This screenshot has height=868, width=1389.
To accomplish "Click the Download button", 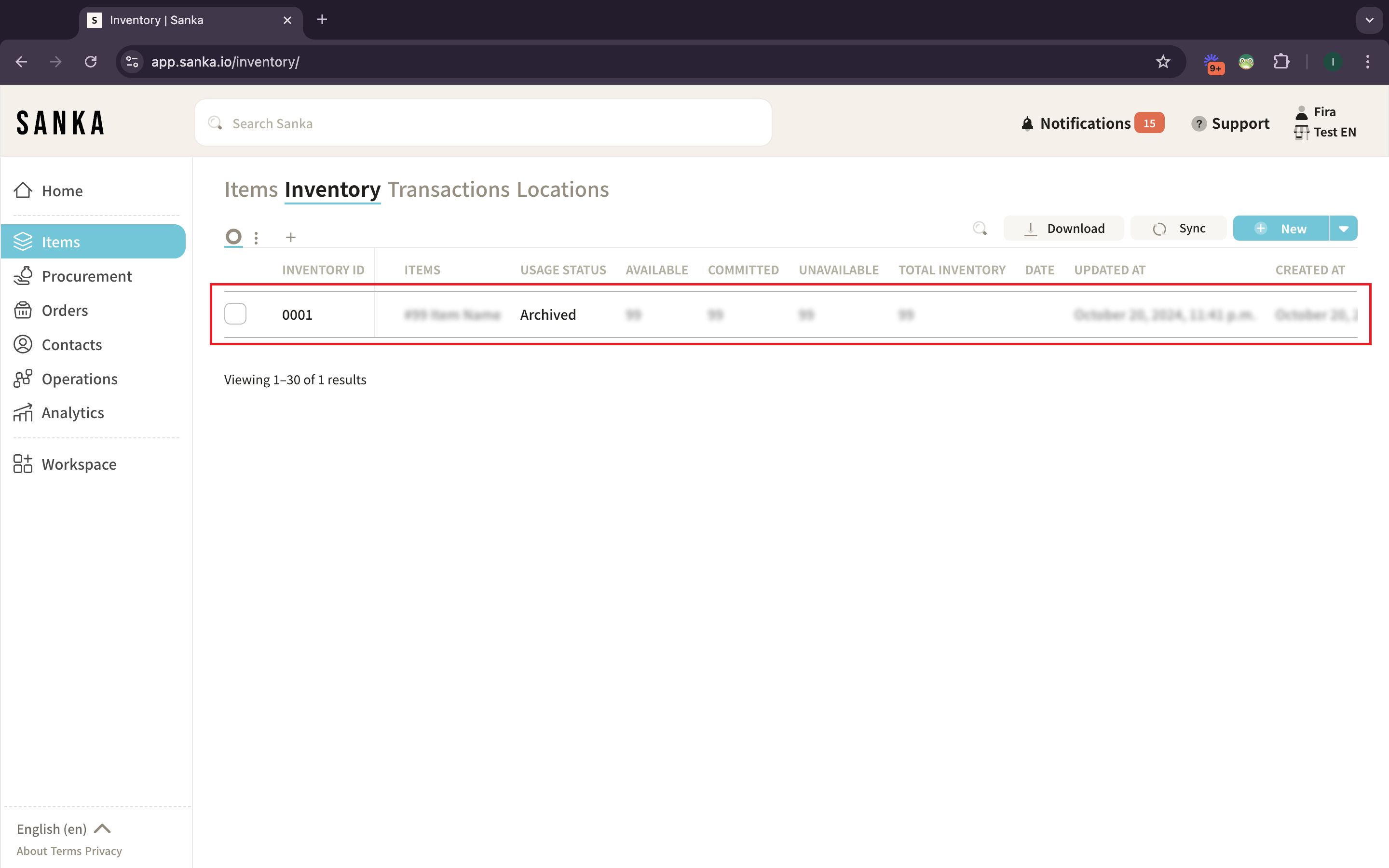I will point(1063,229).
